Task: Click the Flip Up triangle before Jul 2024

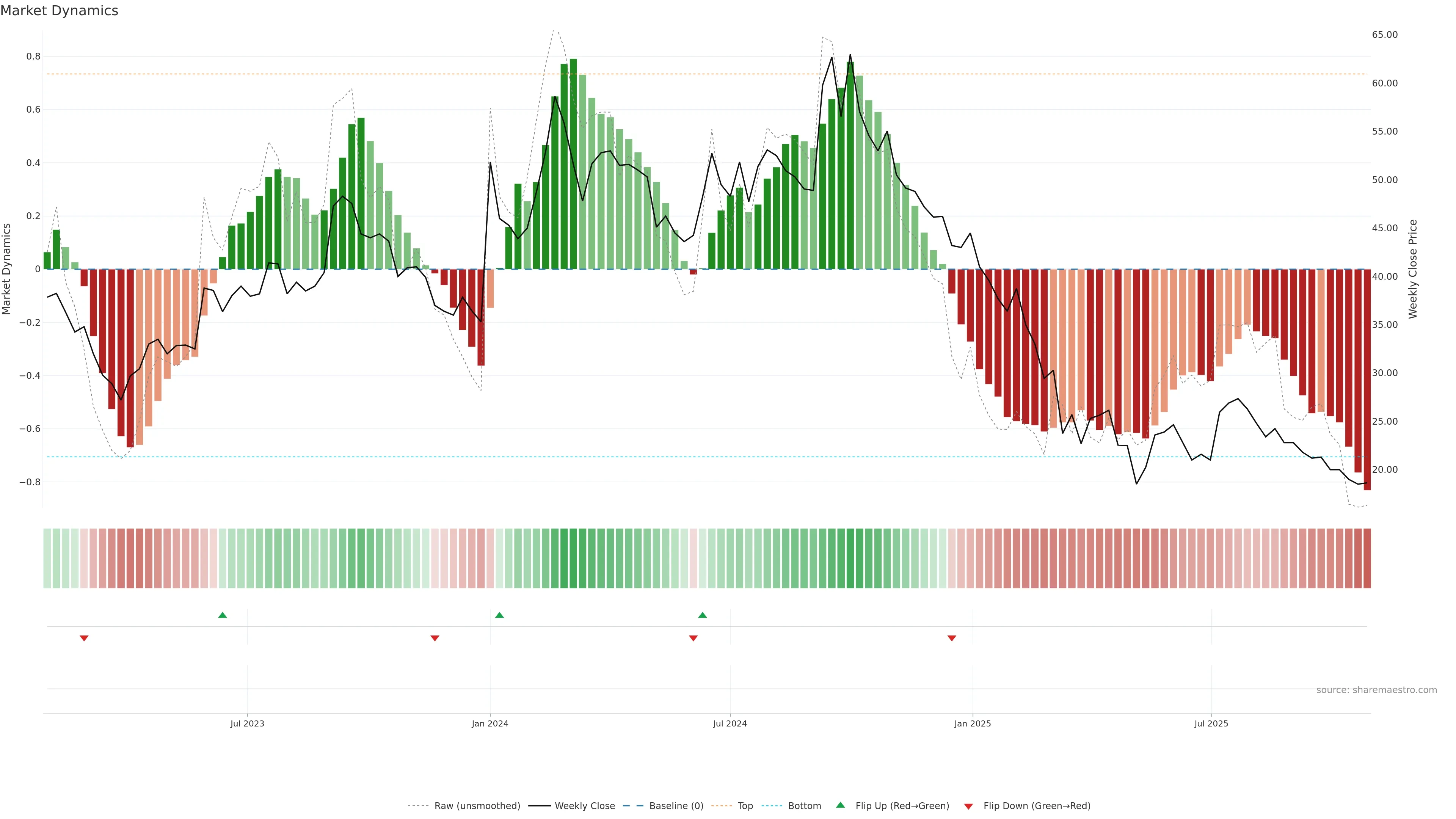Action: [x=702, y=615]
